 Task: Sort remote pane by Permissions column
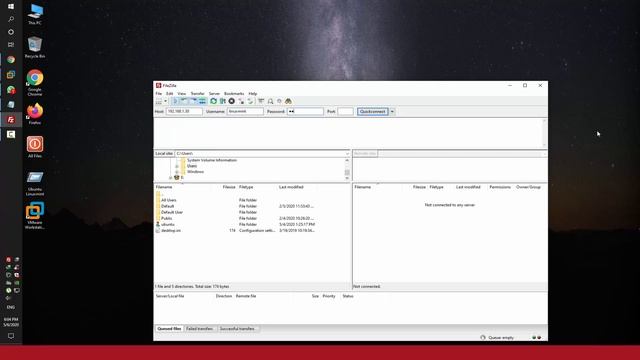tap(500, 187)
